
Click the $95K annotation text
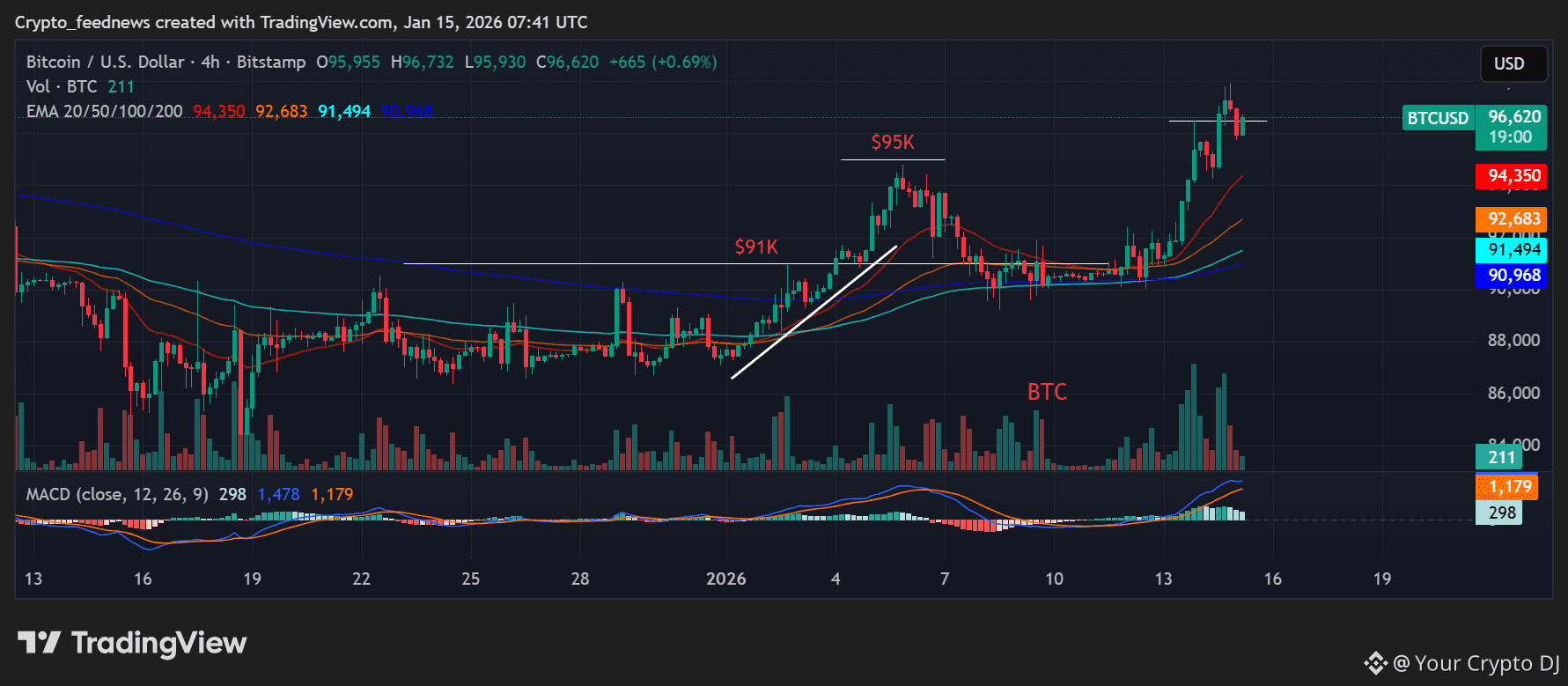point(893,142)
